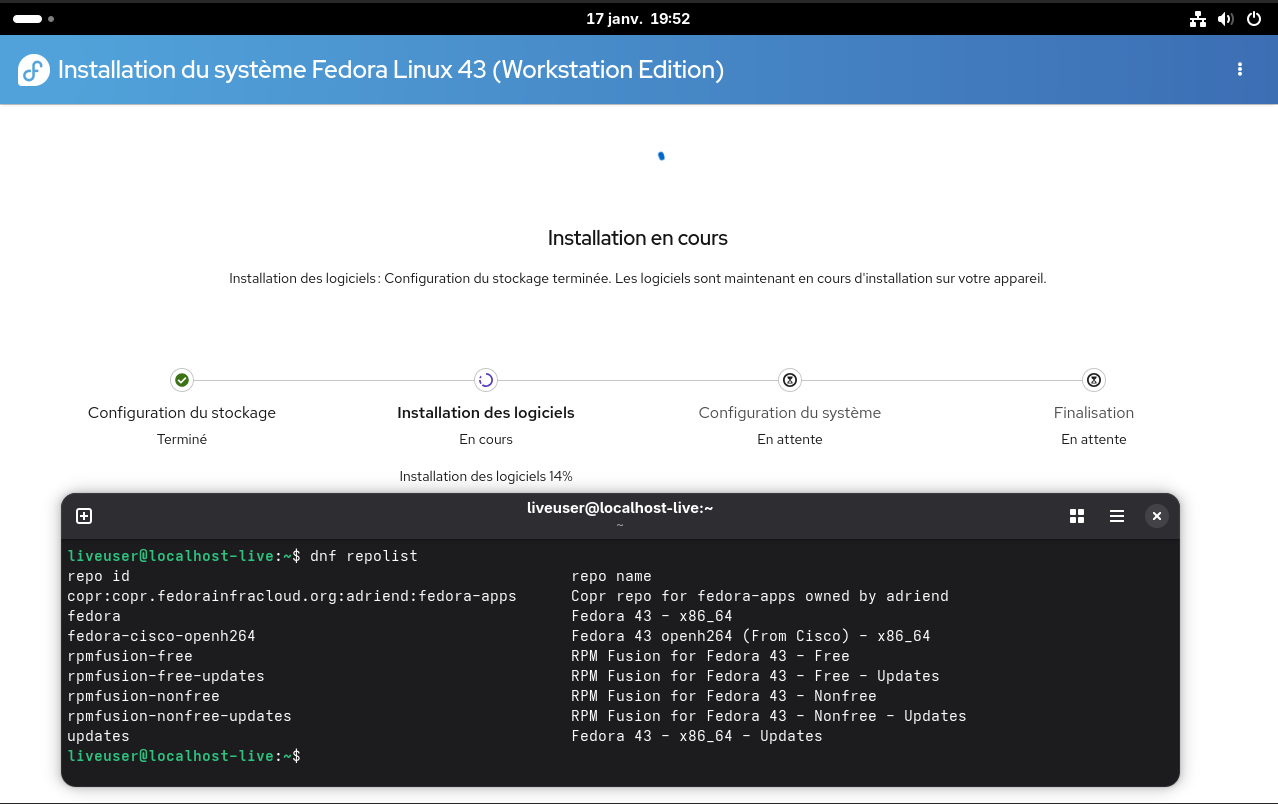Click the volume speaker icon

point(1225,19)
